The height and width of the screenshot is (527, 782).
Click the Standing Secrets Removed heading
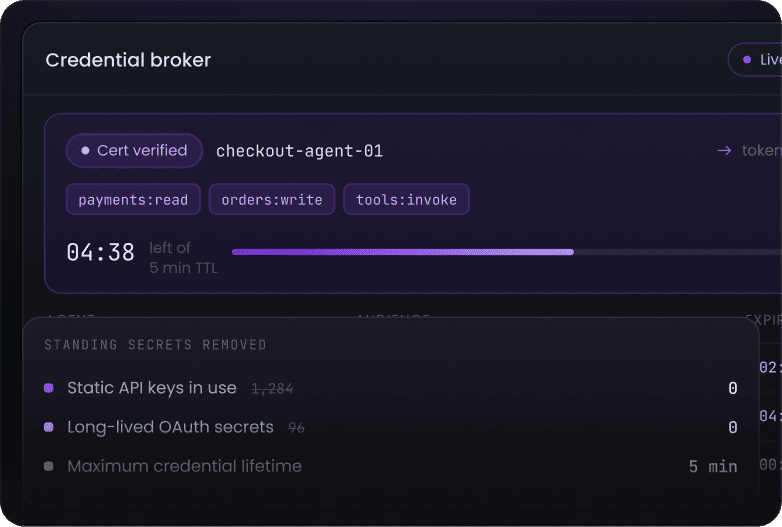pos(155,345)
